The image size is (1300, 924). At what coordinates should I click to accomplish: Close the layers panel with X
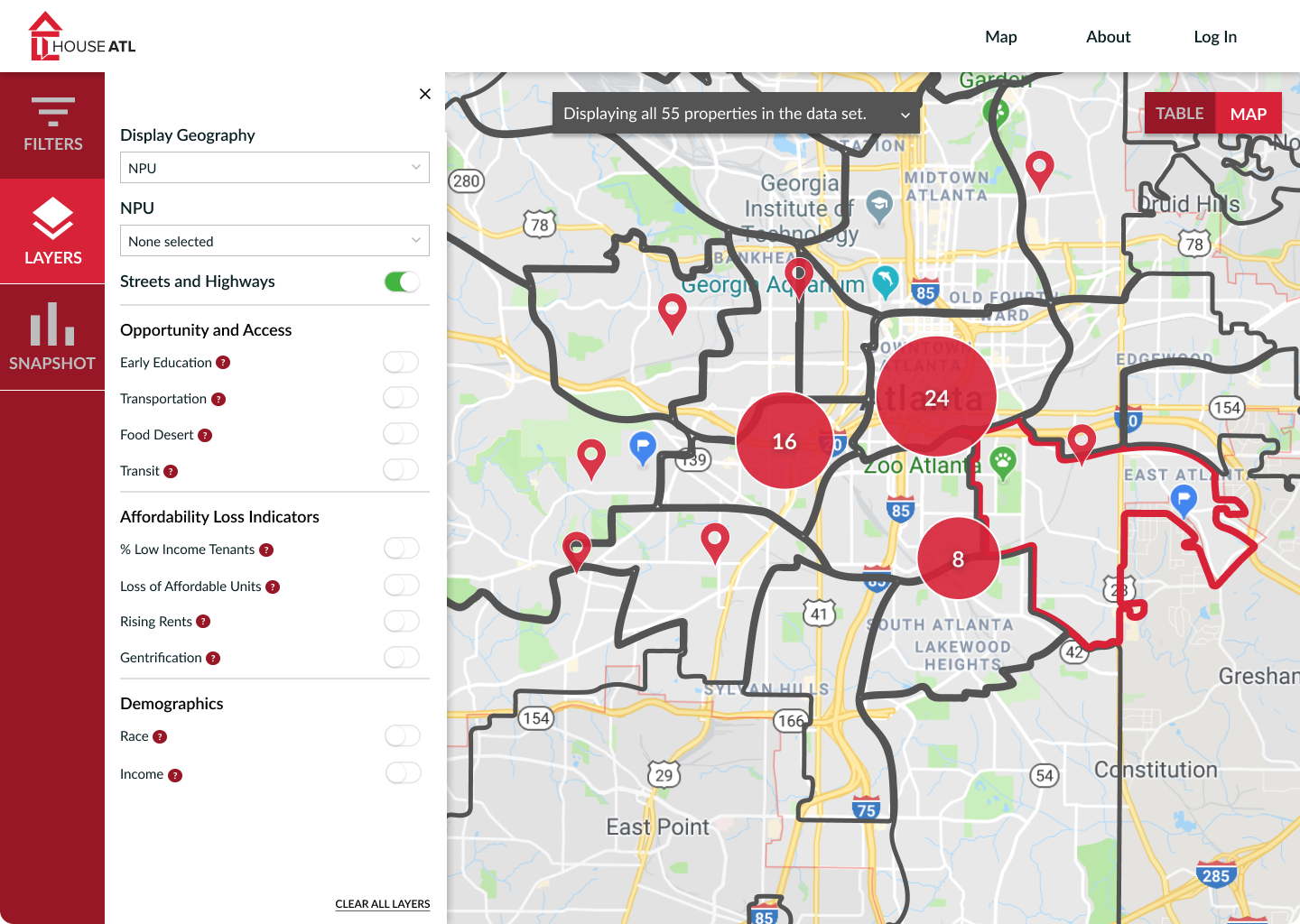coord(425,94)
